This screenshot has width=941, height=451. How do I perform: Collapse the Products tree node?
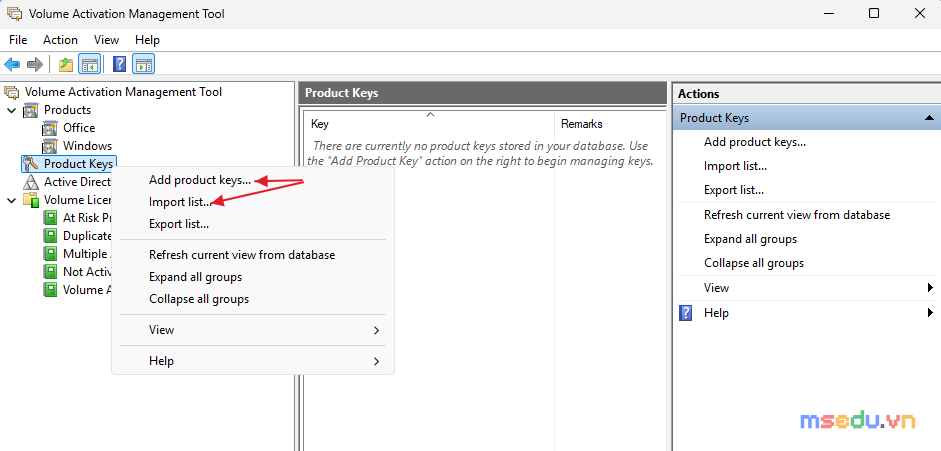click(x=12, y=110)
